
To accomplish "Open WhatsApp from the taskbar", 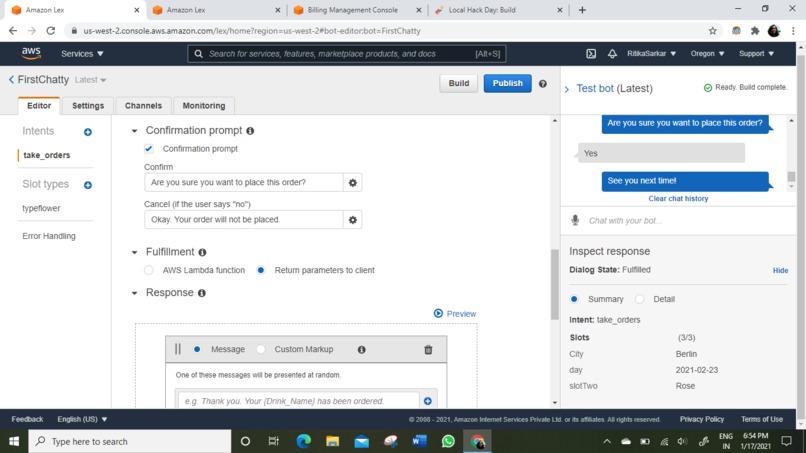I will 448,441.
